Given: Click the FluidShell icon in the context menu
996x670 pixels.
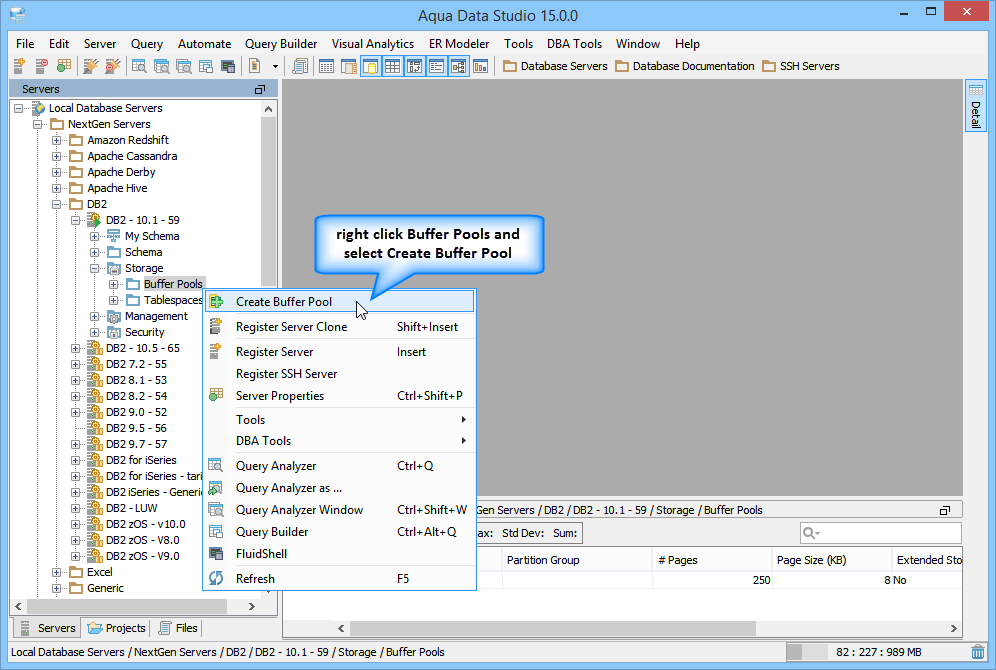Looking at the screenshot, I should point(216,554).
